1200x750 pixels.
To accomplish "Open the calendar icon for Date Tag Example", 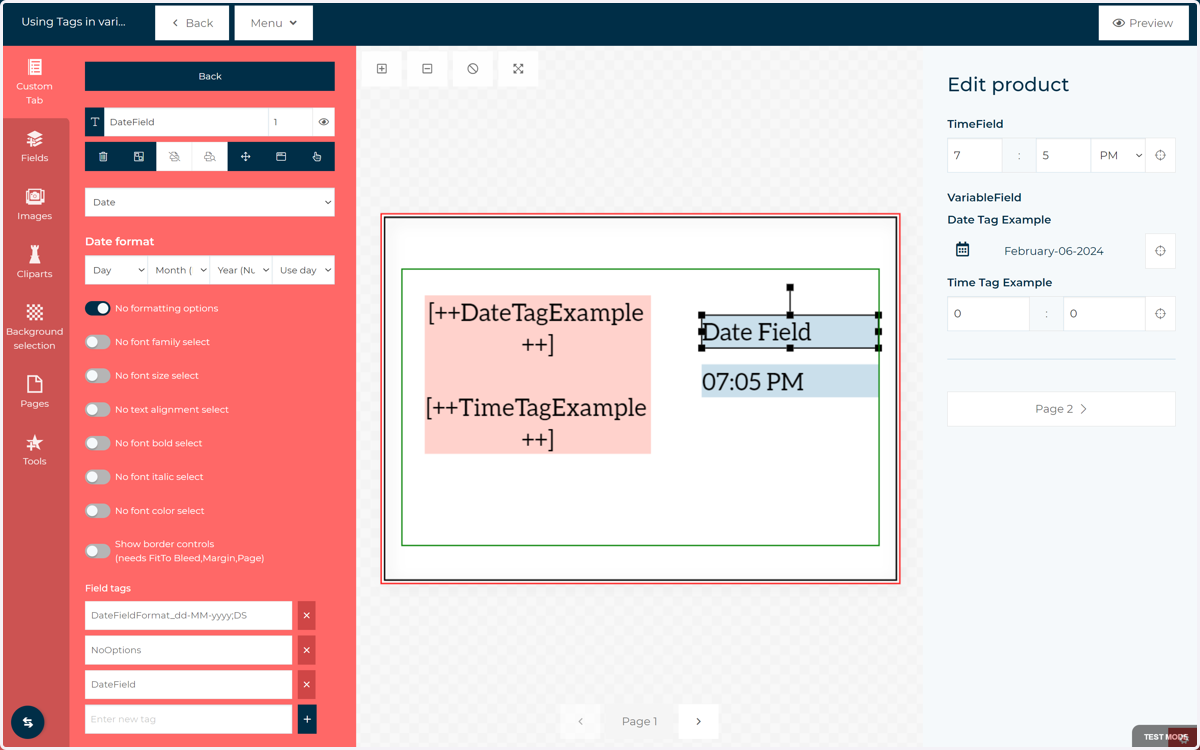I will [962, 250].
